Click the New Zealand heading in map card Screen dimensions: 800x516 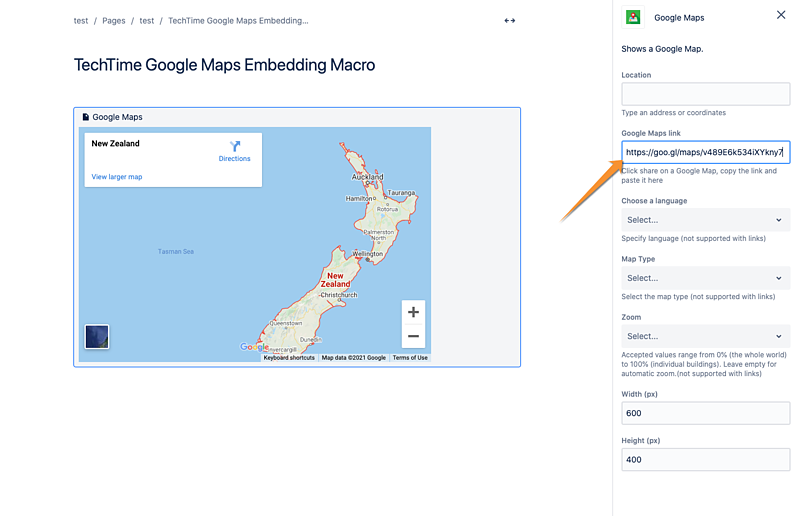click(x=115, y=143)
